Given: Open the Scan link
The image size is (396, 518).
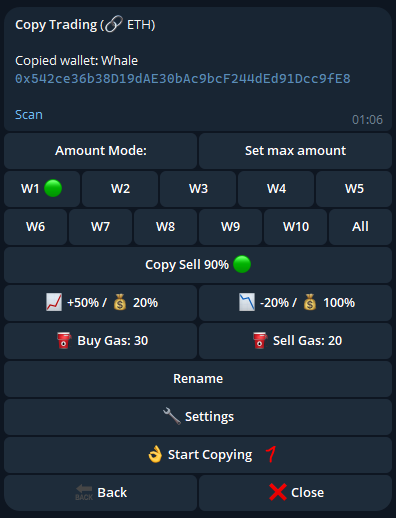Looking at the screenshot, I should [29, 115].
